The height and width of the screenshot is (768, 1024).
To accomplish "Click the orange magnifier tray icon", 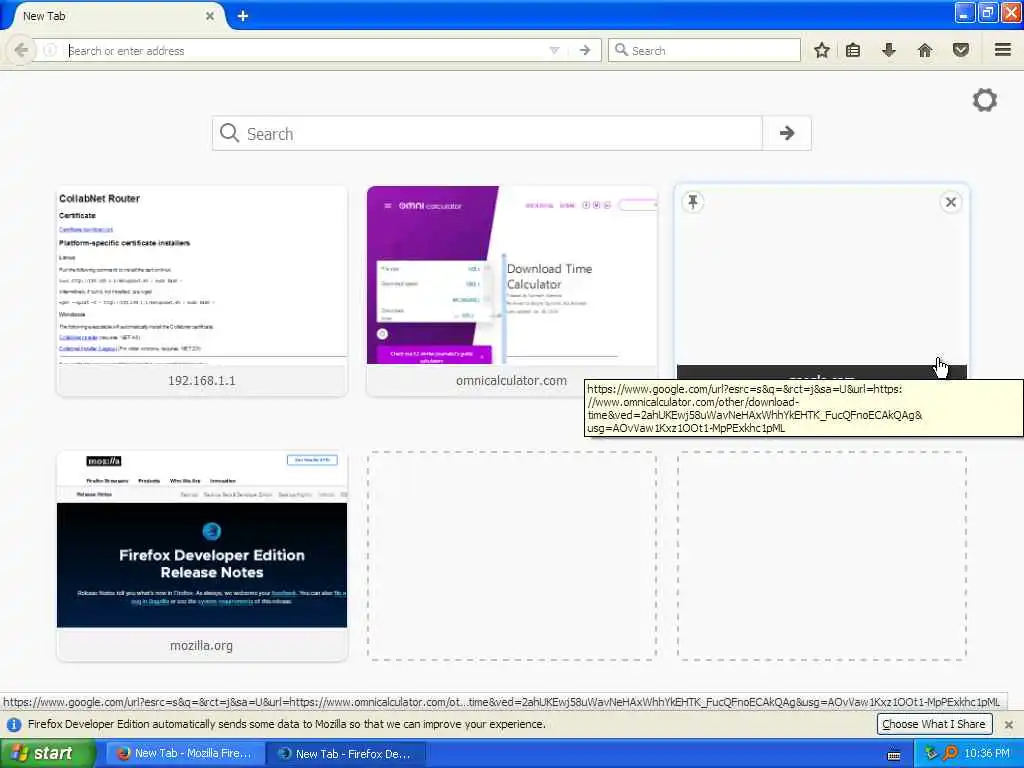I will [x=950, y=754].
